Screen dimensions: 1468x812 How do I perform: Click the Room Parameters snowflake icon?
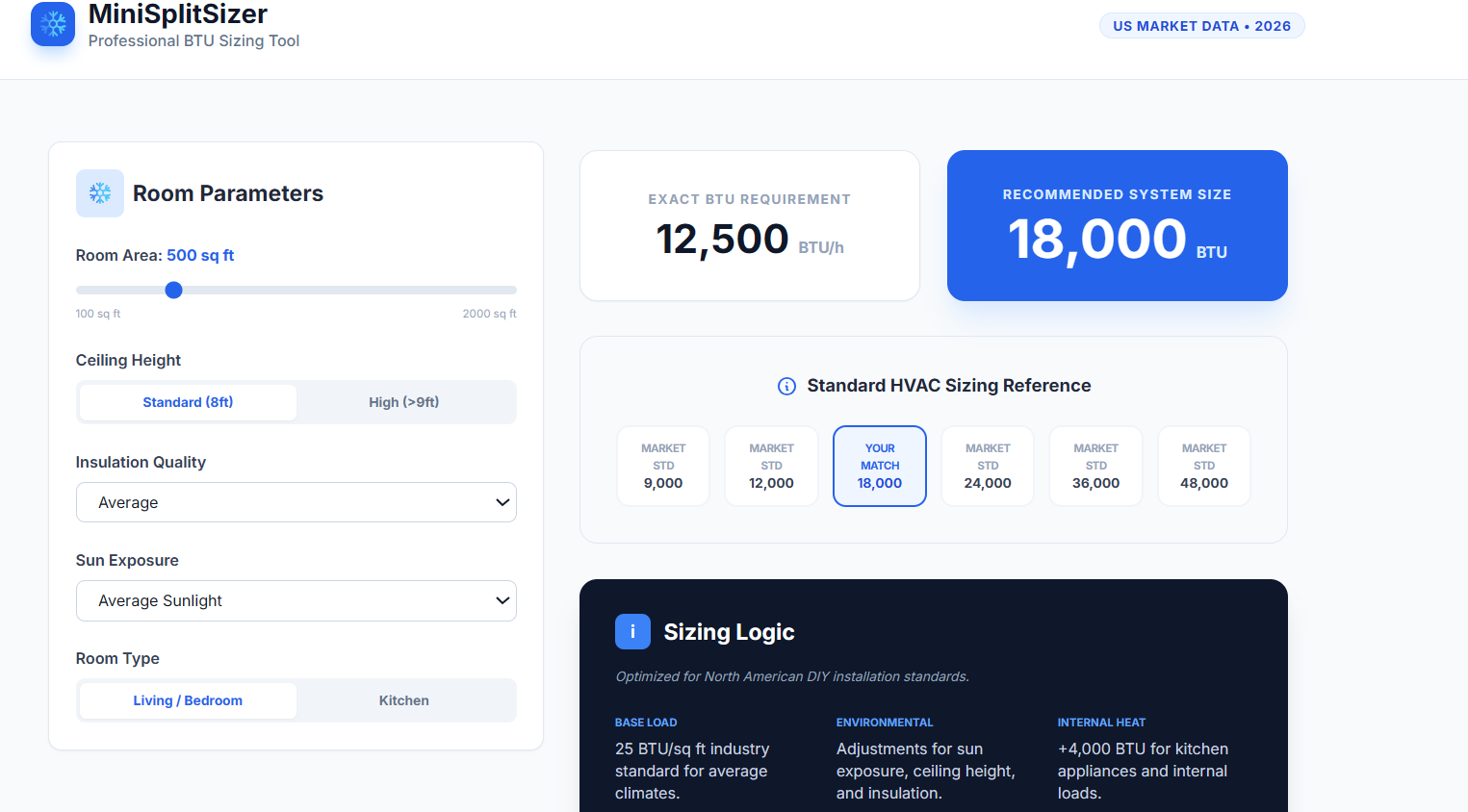tap(100, 193)
